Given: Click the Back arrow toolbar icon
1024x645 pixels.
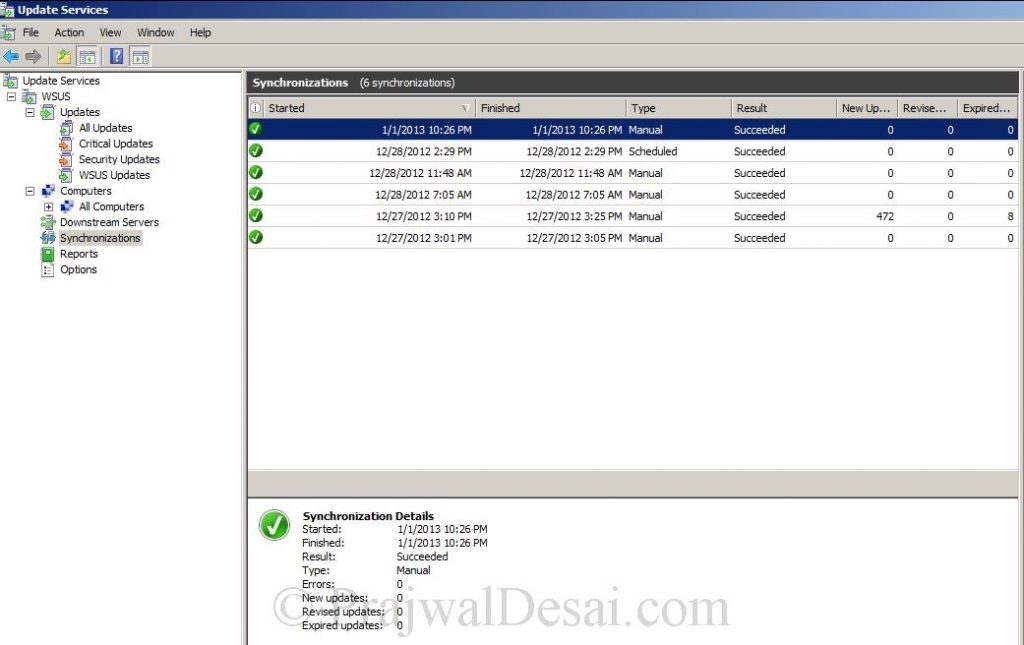Looking at the screenshot, I should [11, 57].
